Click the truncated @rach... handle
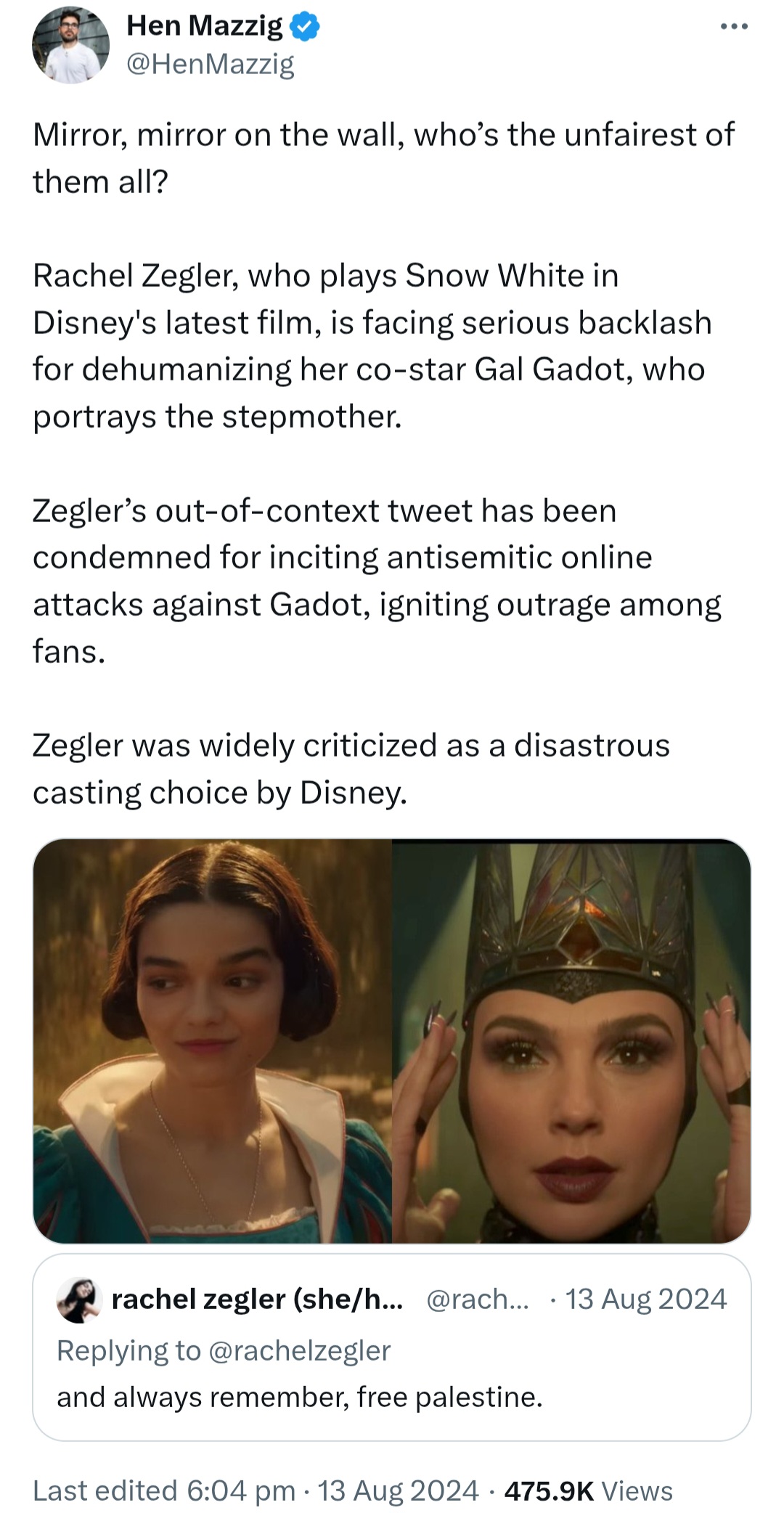This screenshot has width=784, height=1513. click(478, 1299)
